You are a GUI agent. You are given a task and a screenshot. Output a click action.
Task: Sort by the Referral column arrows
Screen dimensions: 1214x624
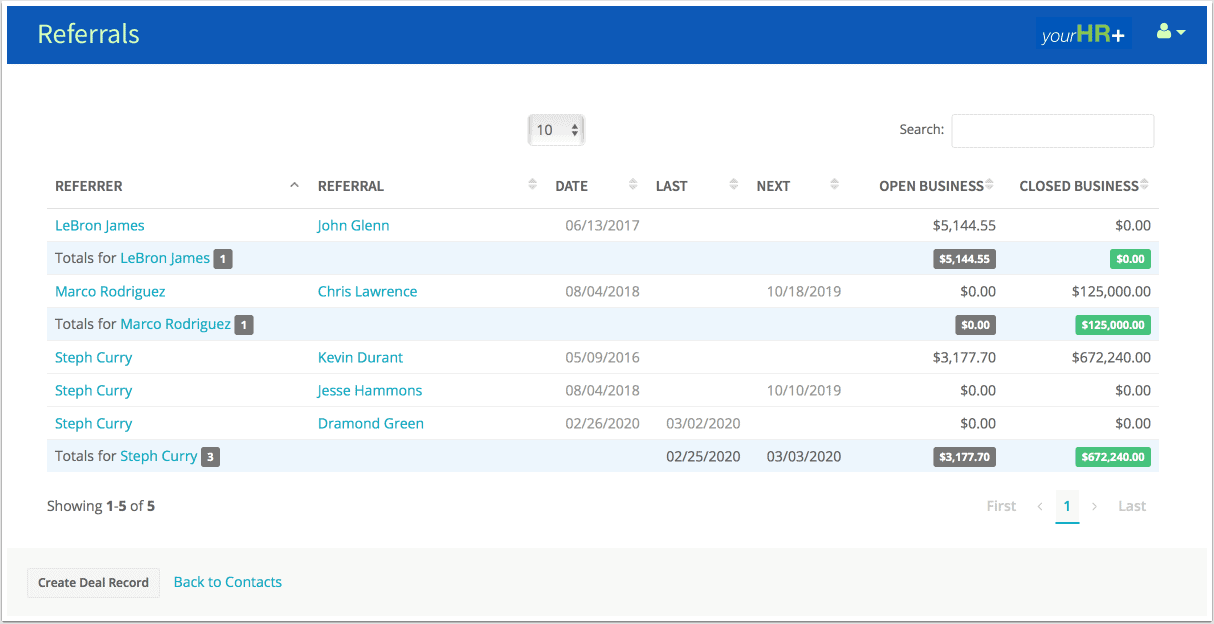click(532, 185)
